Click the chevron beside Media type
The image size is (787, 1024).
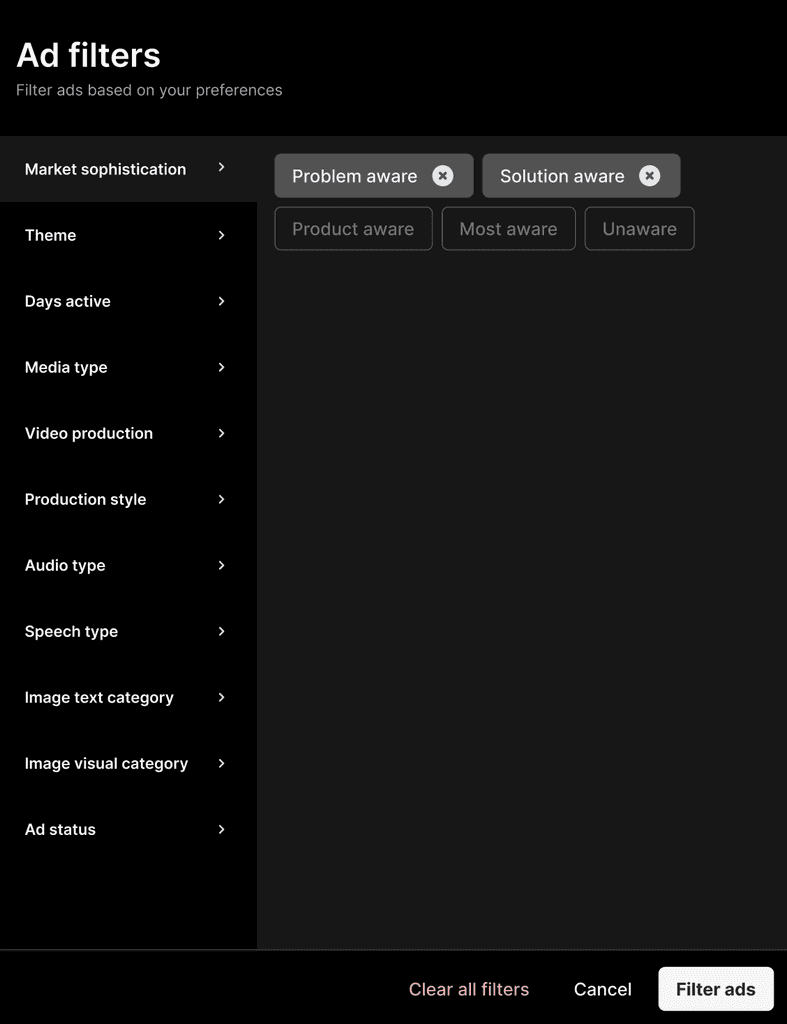coord(221,367)
